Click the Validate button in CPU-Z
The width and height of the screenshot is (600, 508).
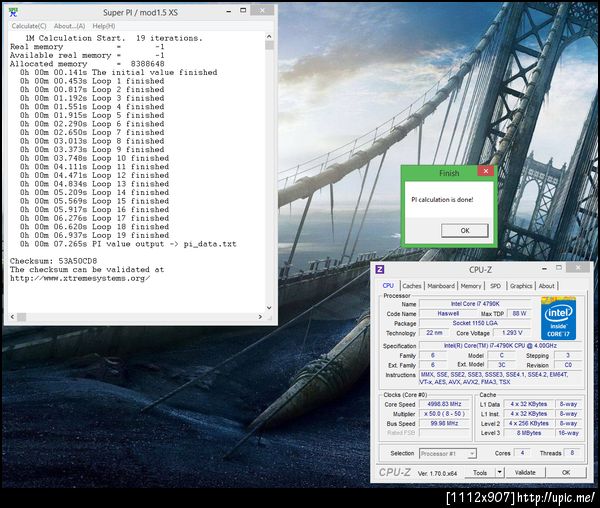pyautogui.click(x=525, y=473)
